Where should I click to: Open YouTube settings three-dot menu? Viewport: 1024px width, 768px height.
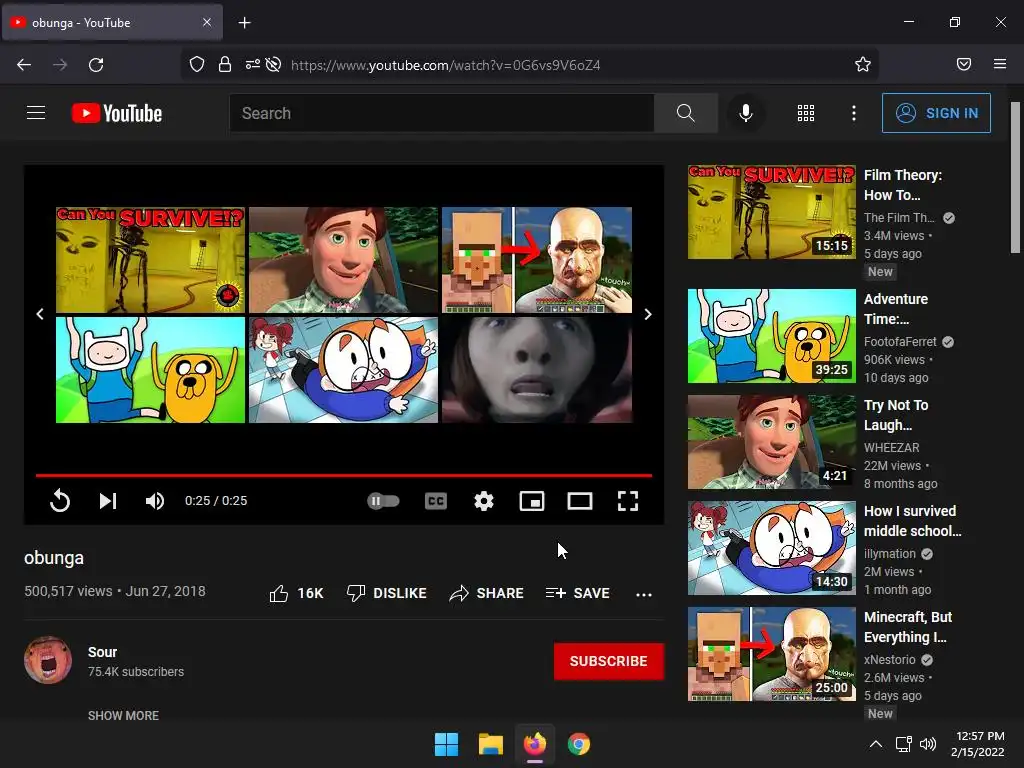(x=854, y=113)
